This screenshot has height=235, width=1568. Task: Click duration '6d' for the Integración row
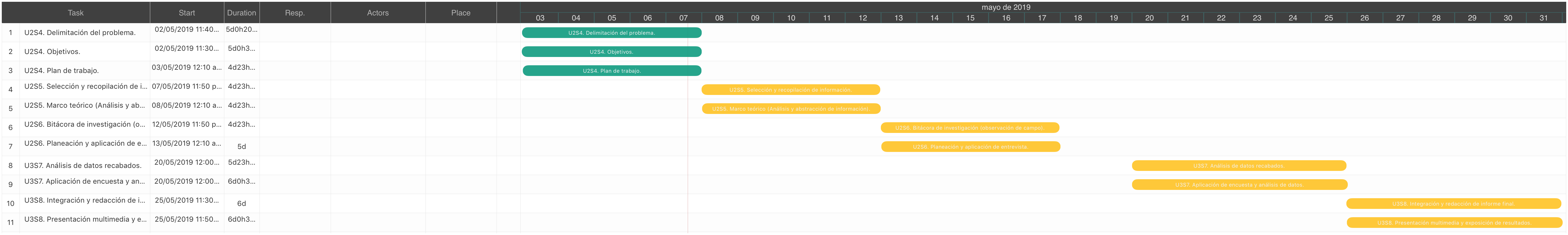coord(242,203)
